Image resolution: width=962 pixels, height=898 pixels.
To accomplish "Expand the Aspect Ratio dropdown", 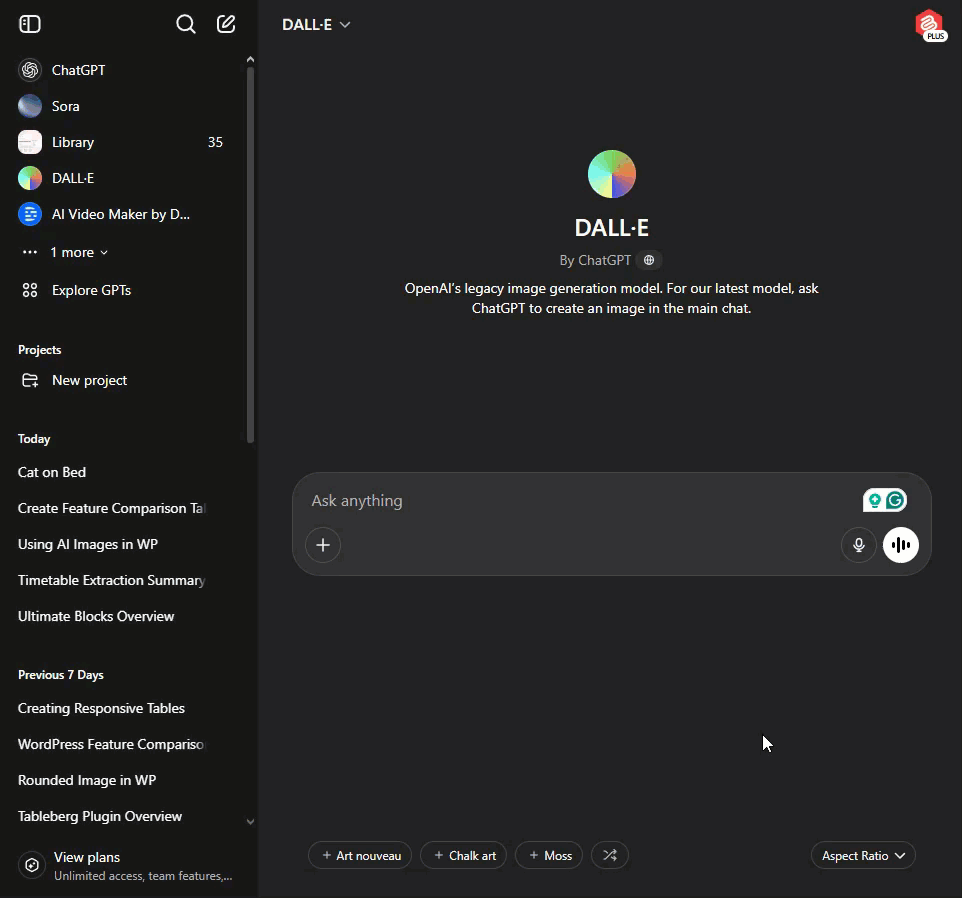I will click(x=863, y=855).
